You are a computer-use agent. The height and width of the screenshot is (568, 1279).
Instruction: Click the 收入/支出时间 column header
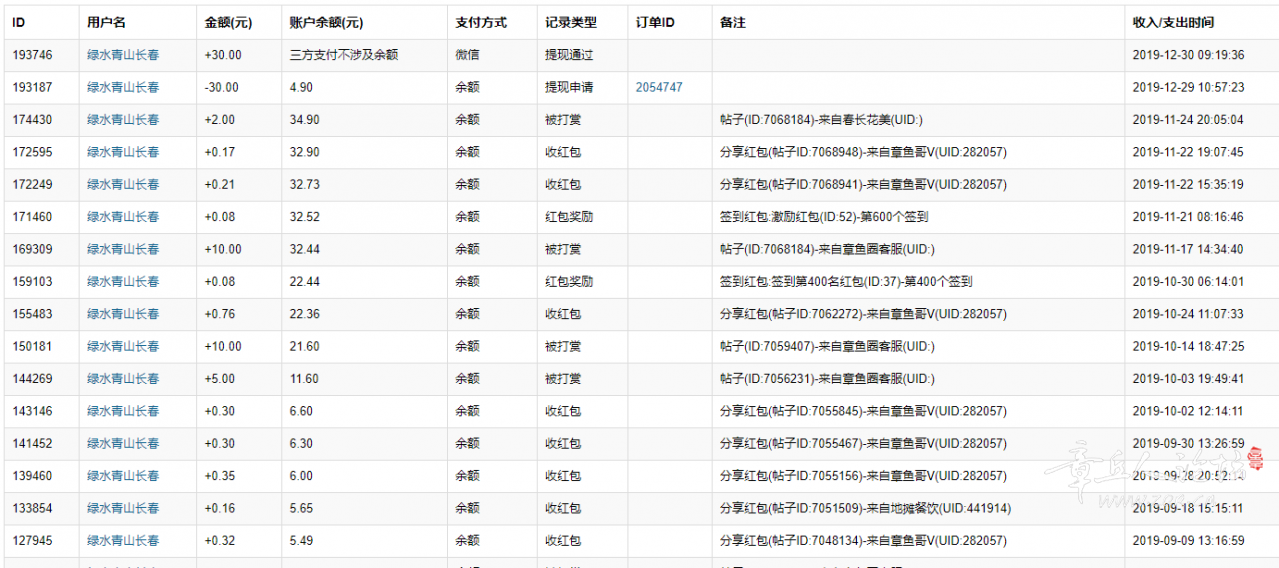click(1173, 22)
